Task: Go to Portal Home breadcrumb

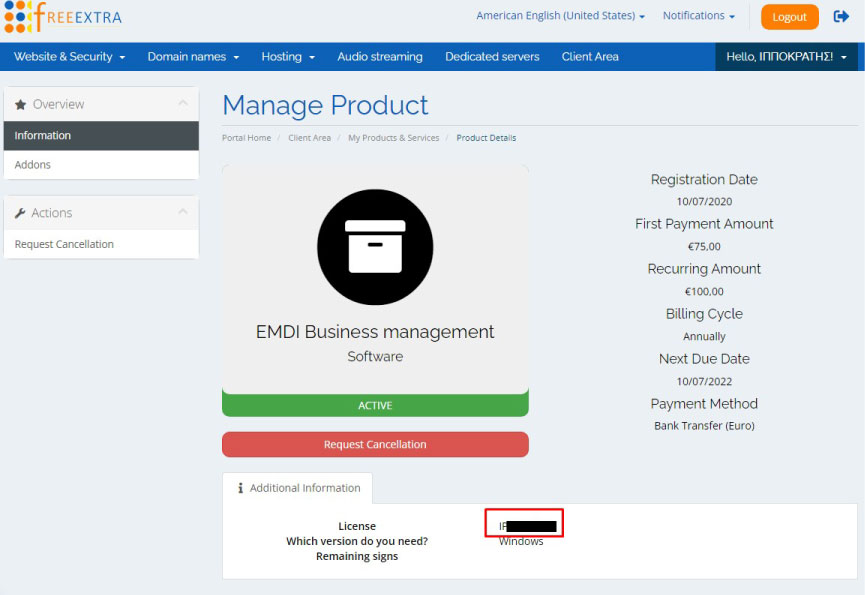Action: pyautogui.click(x=247, y=138)
